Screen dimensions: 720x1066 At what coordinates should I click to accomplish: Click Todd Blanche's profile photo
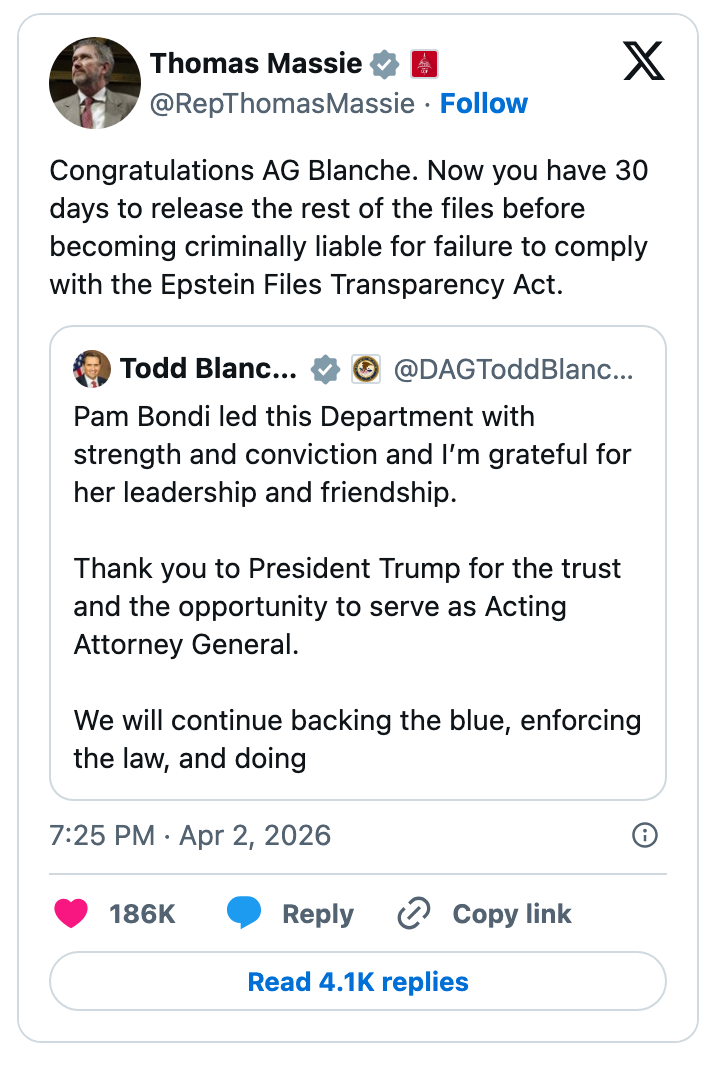(x=91, y=369)
